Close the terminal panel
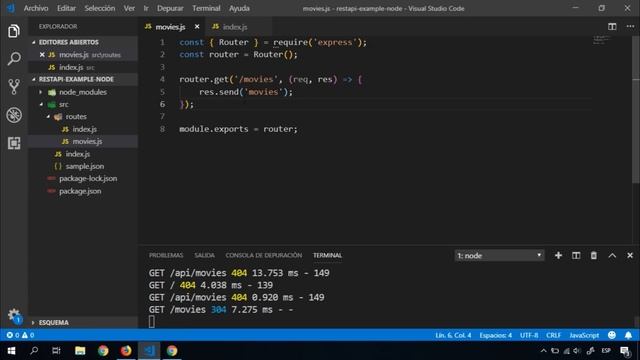The height and width of the screenshot is (360, 640). click(x=630, y=256)
